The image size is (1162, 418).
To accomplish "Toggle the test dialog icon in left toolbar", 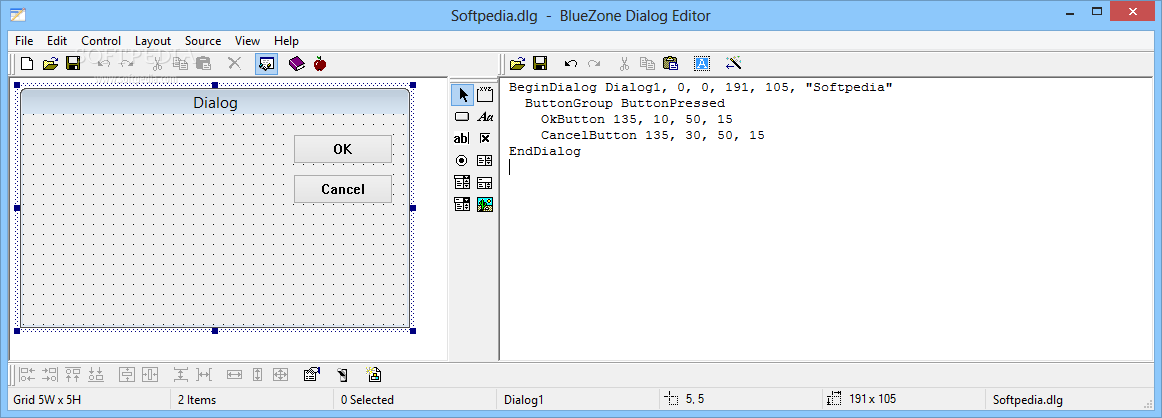I will (x=266, y=64).
